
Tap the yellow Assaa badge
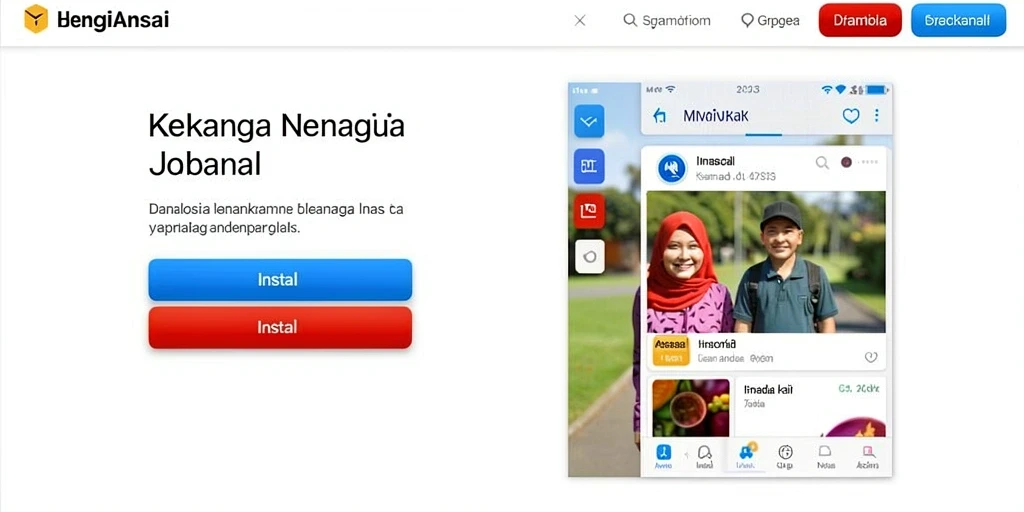(671, 351)
